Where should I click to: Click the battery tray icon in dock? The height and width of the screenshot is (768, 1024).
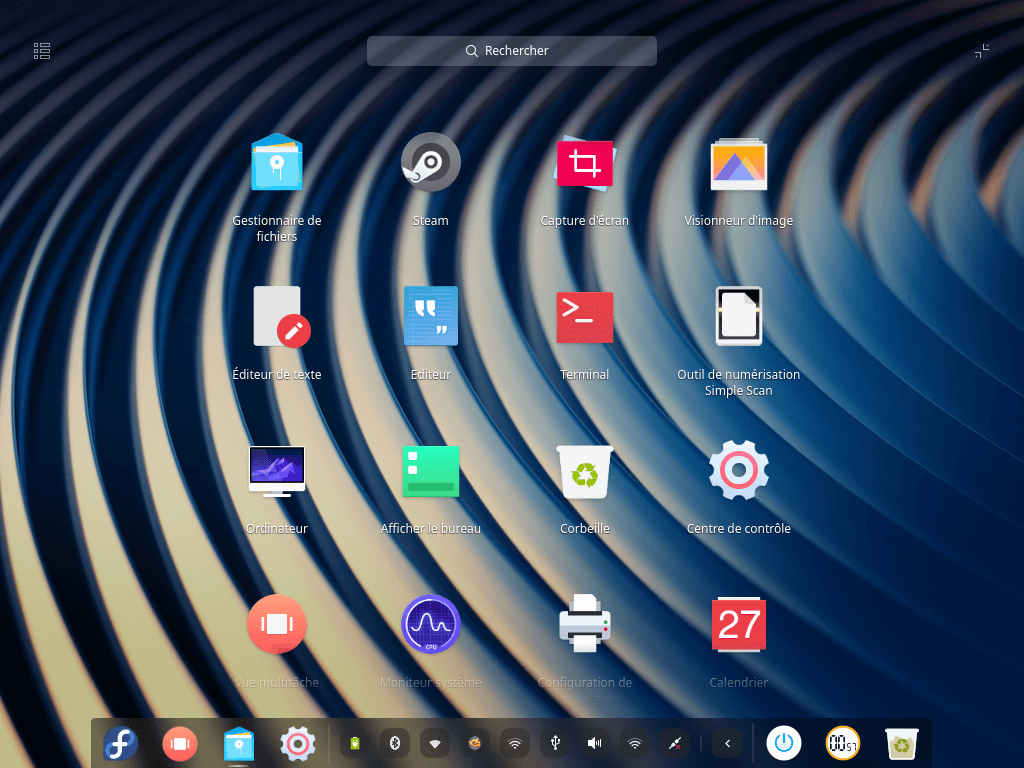coord(355,743)
